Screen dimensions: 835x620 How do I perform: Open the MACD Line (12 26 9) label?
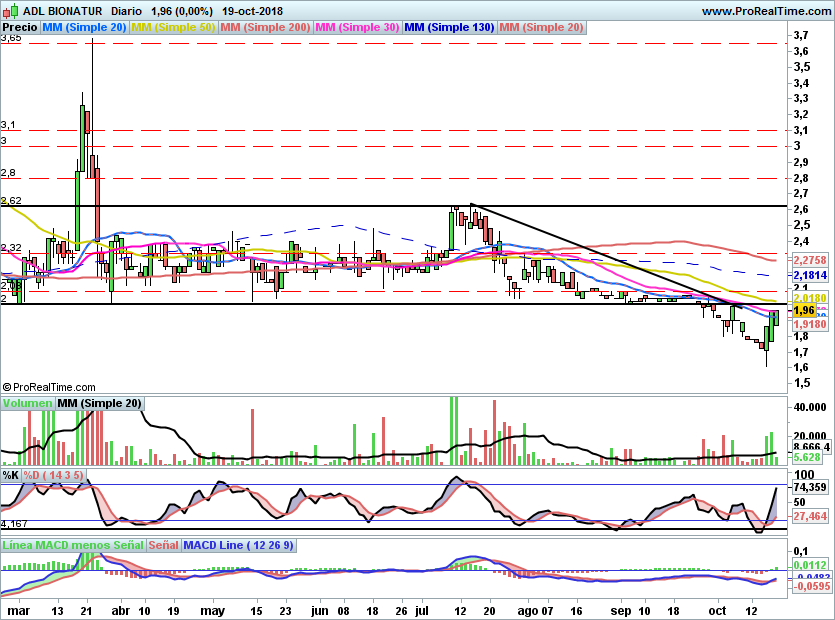pos(238,545)
